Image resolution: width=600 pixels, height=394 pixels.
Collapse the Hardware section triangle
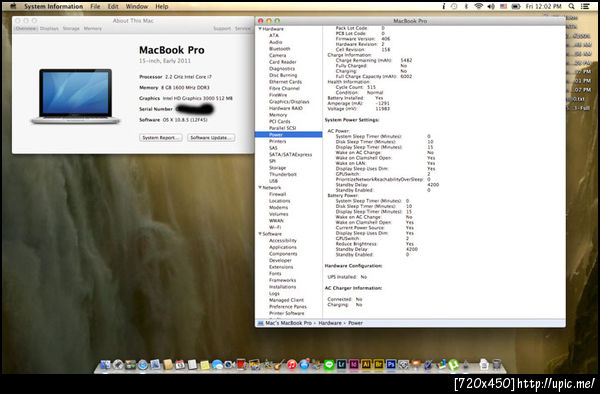[260, 29]
